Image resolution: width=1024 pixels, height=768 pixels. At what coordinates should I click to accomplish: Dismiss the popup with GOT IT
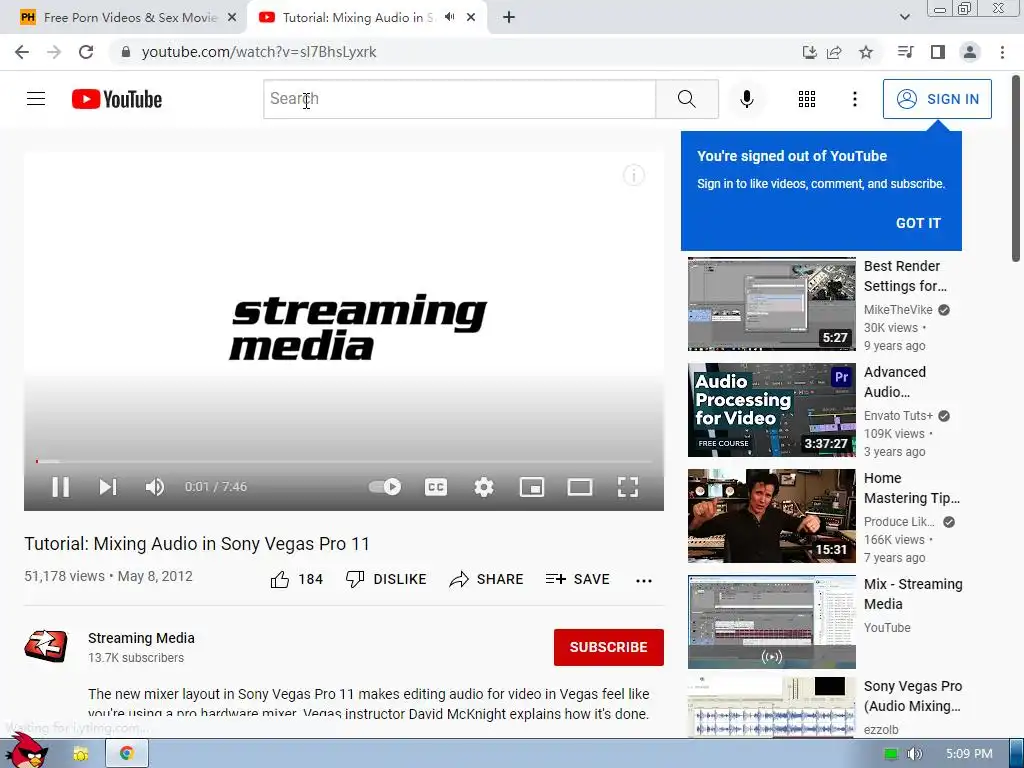(x=918, y=223)
